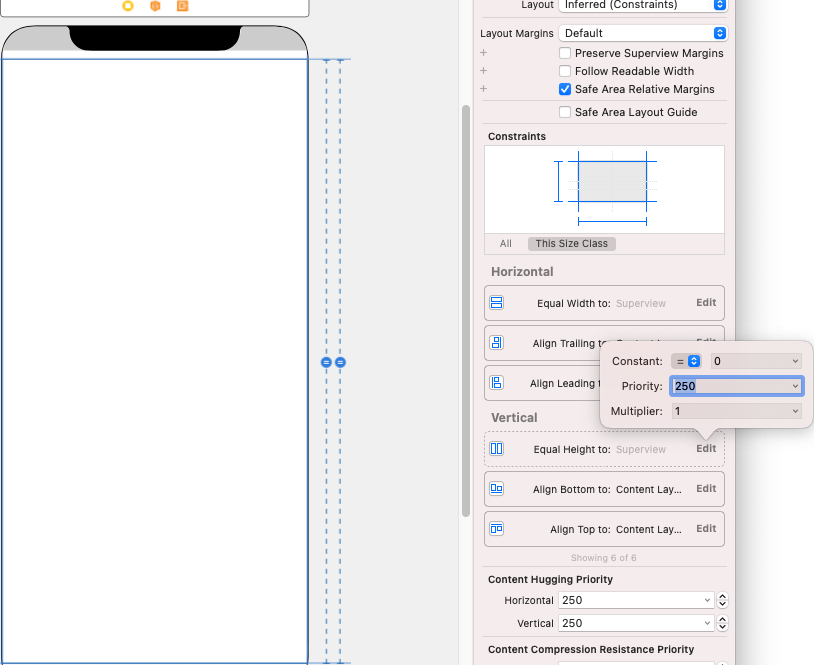814x665 pixels.
Task: Click the 'Showing 6 of 6' text
Action: coord(603,558)
